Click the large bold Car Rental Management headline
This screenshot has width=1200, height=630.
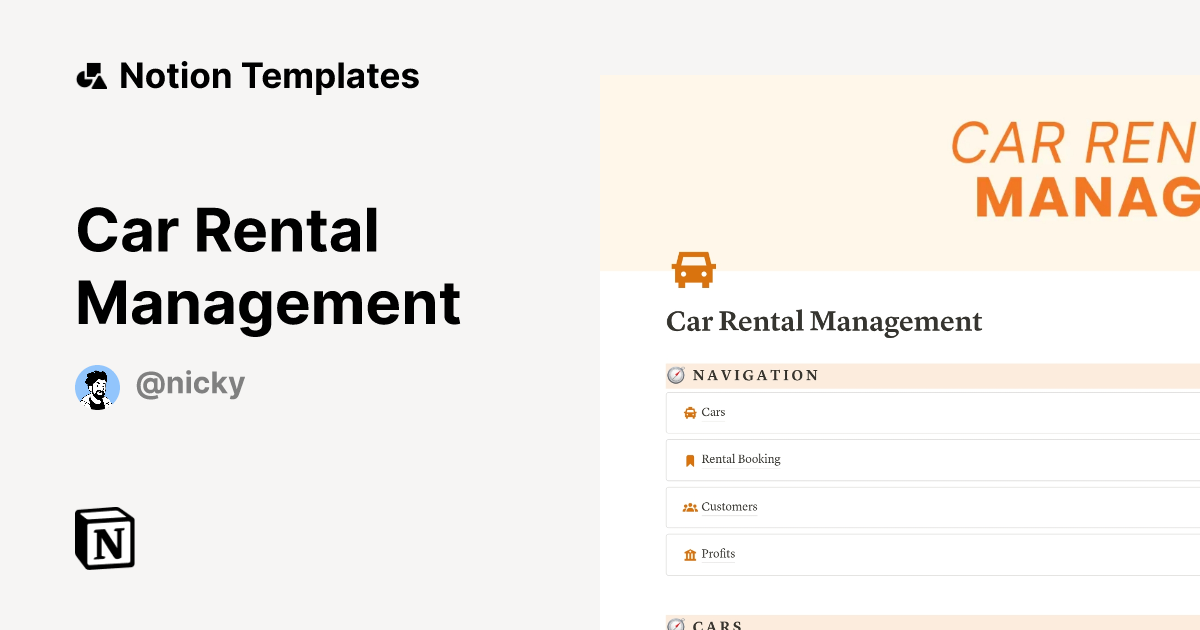[x=268, y=267]
